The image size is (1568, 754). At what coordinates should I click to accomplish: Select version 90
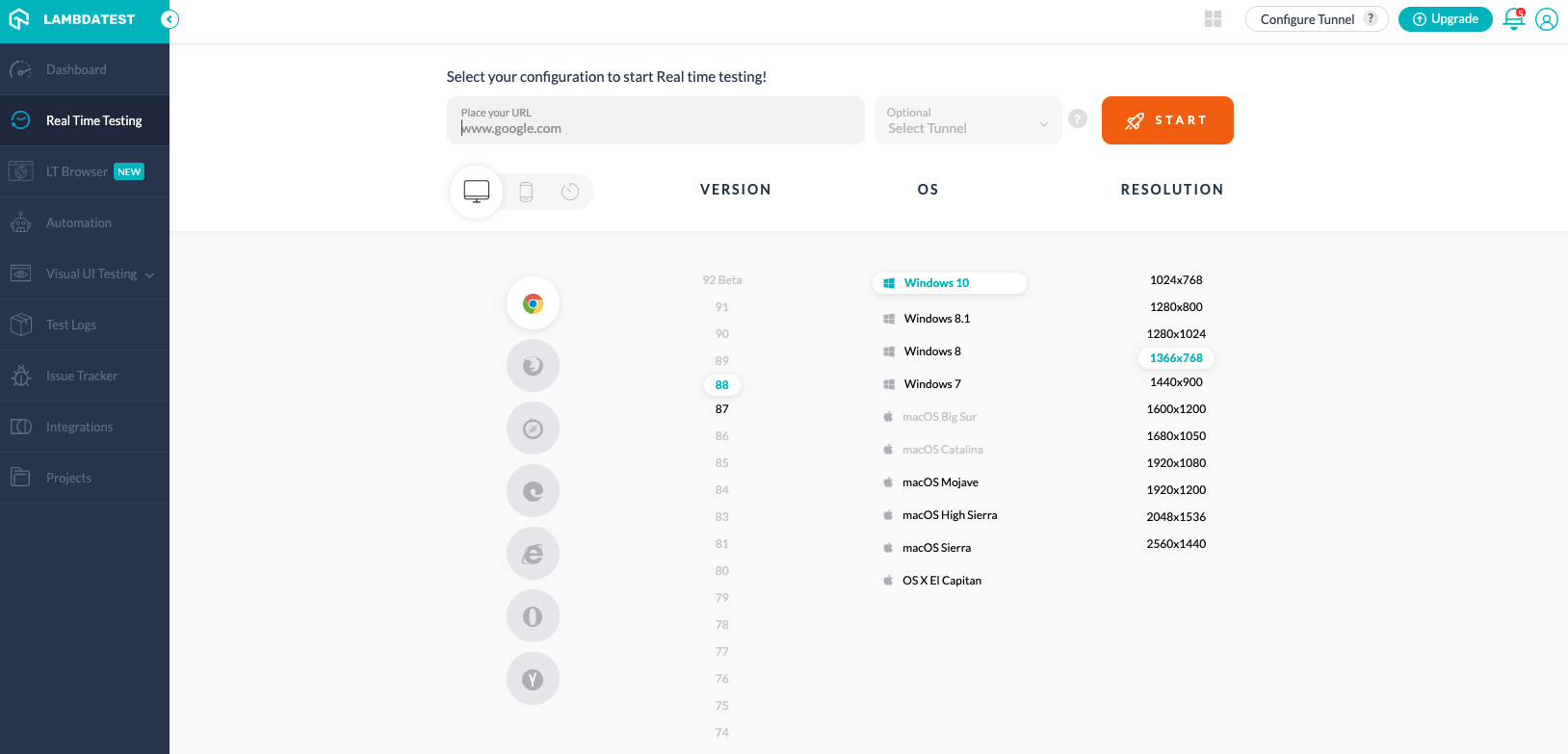tap(722, 334)
